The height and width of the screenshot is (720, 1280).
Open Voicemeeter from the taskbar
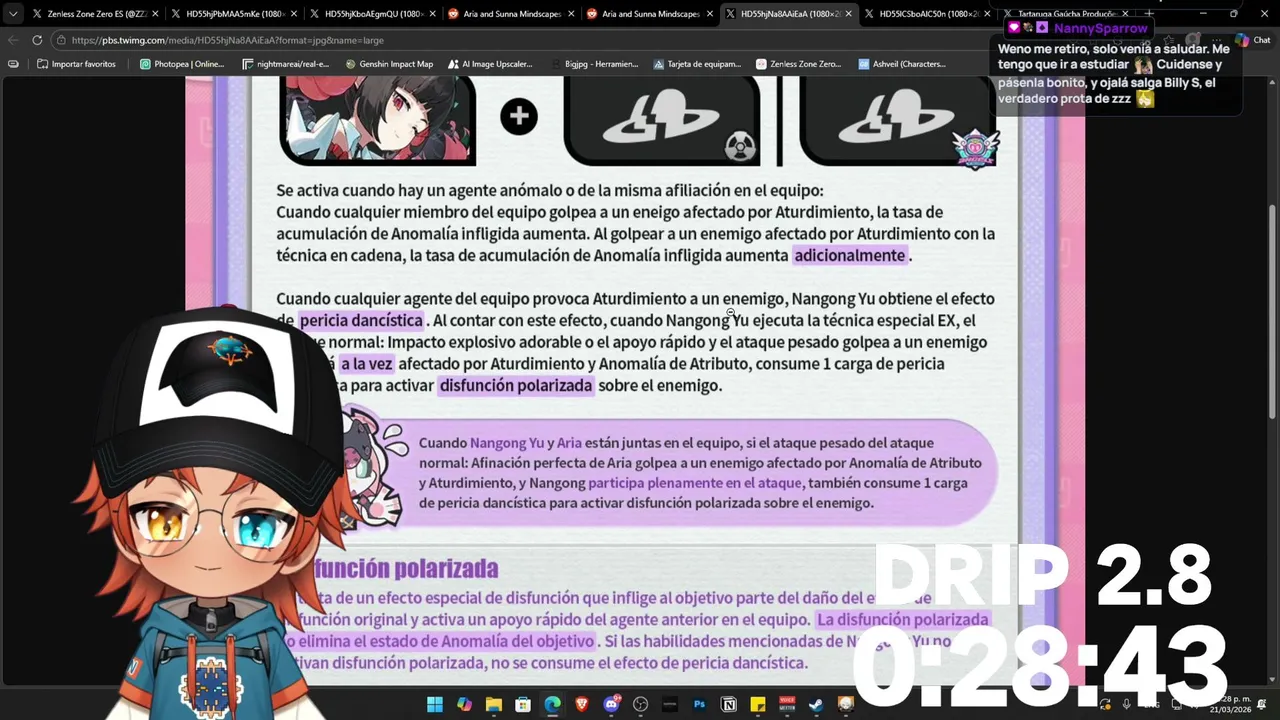(x=787, y=704)
